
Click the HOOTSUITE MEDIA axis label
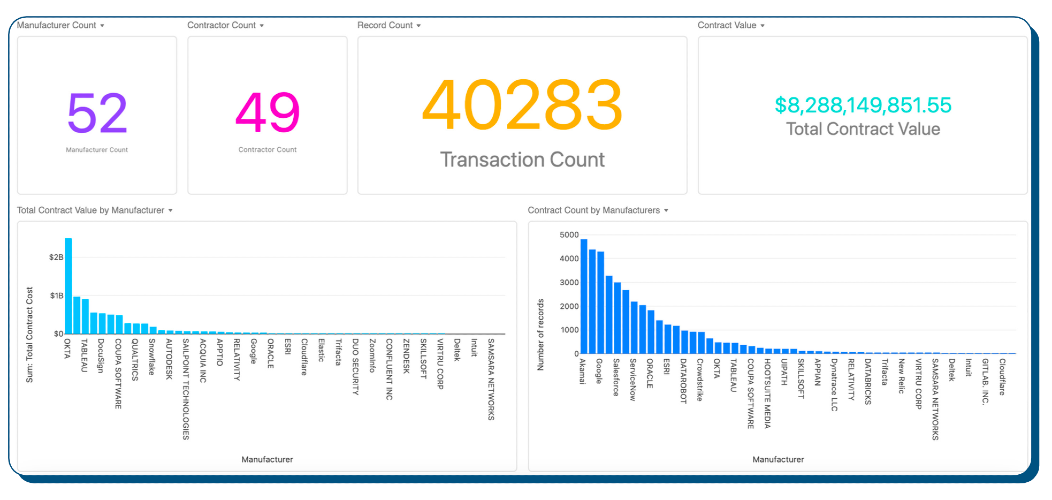click(768, 392)
